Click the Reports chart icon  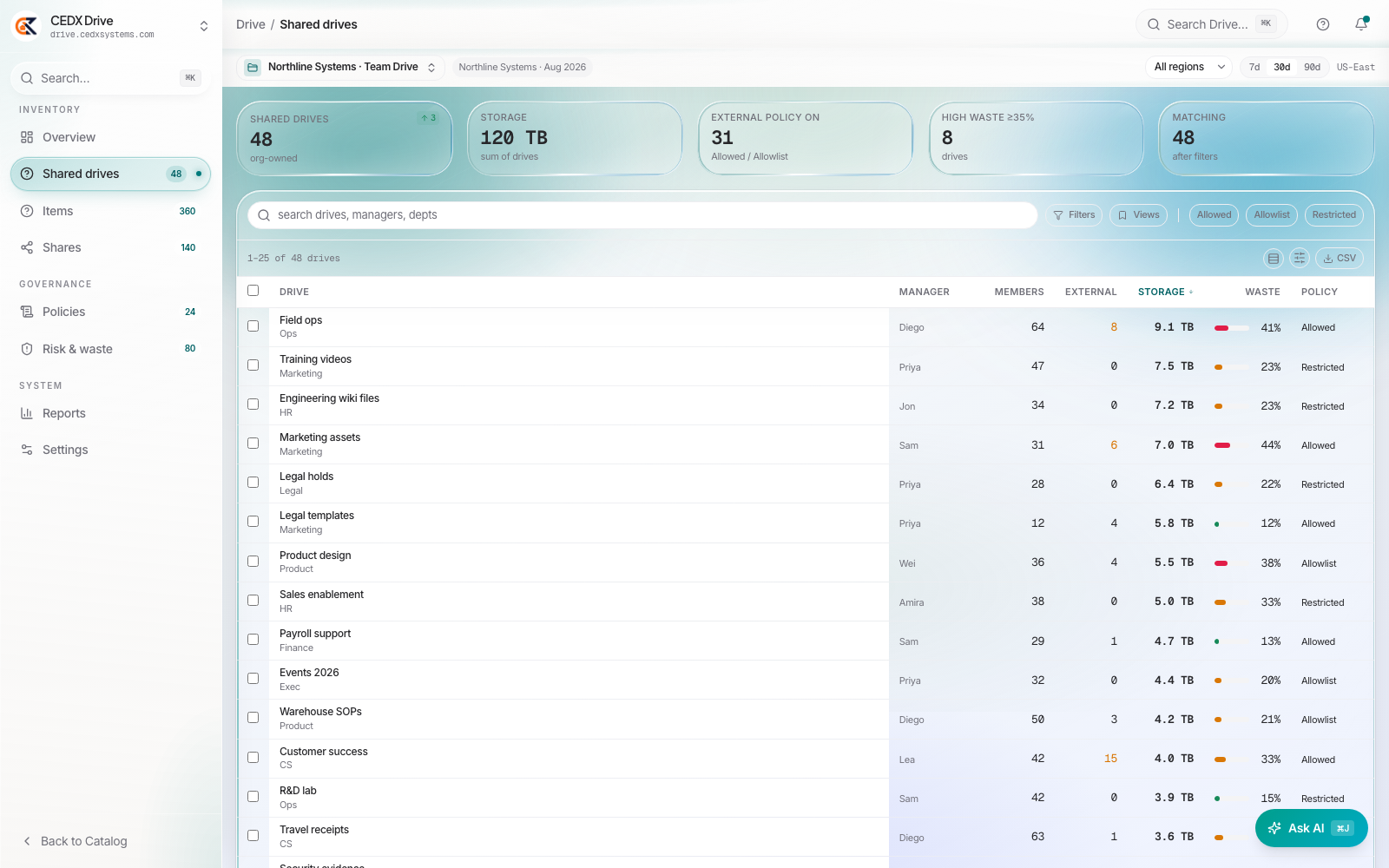[27, 413]
